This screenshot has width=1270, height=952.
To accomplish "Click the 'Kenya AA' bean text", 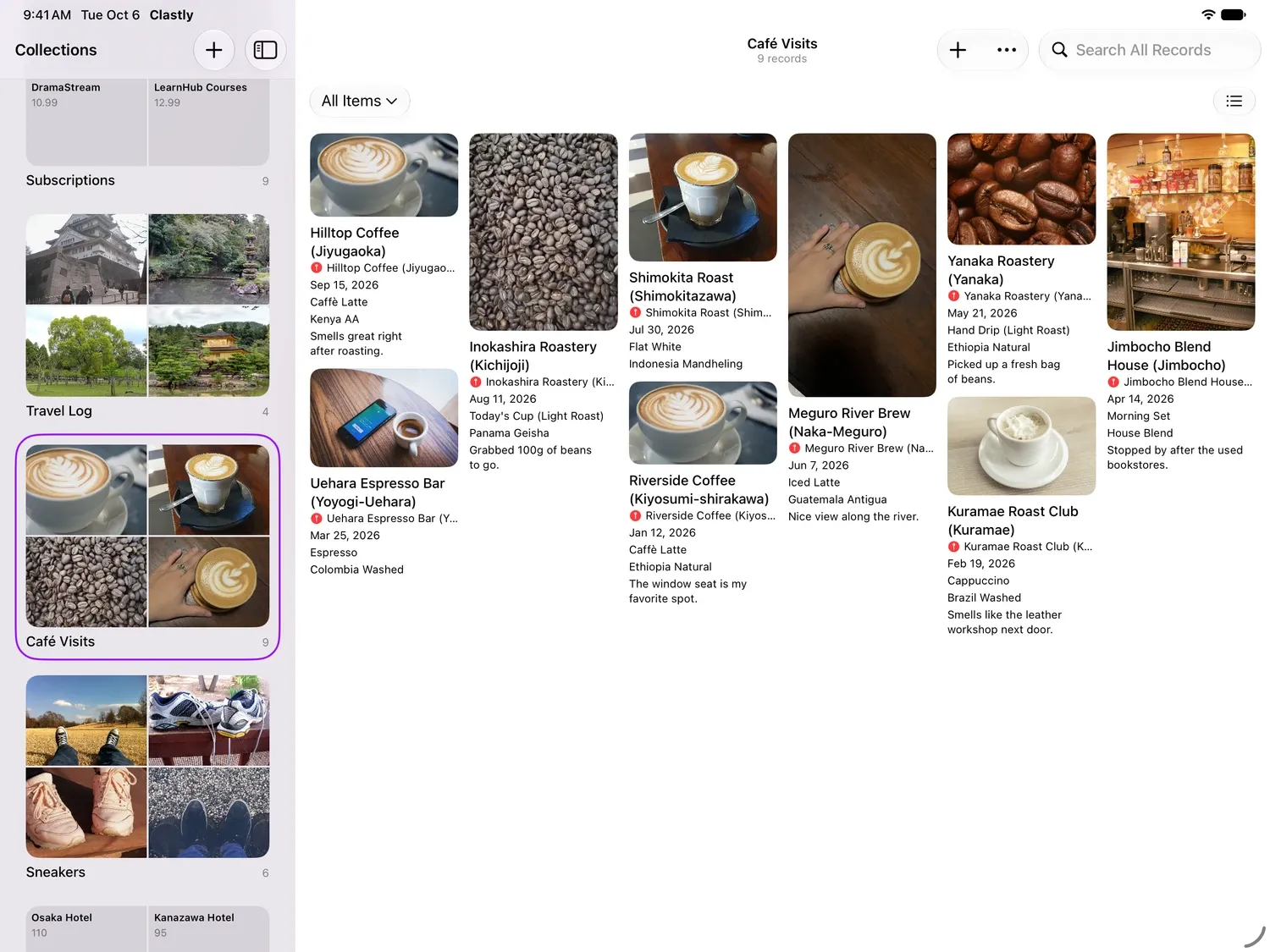I will coord(334,319).
